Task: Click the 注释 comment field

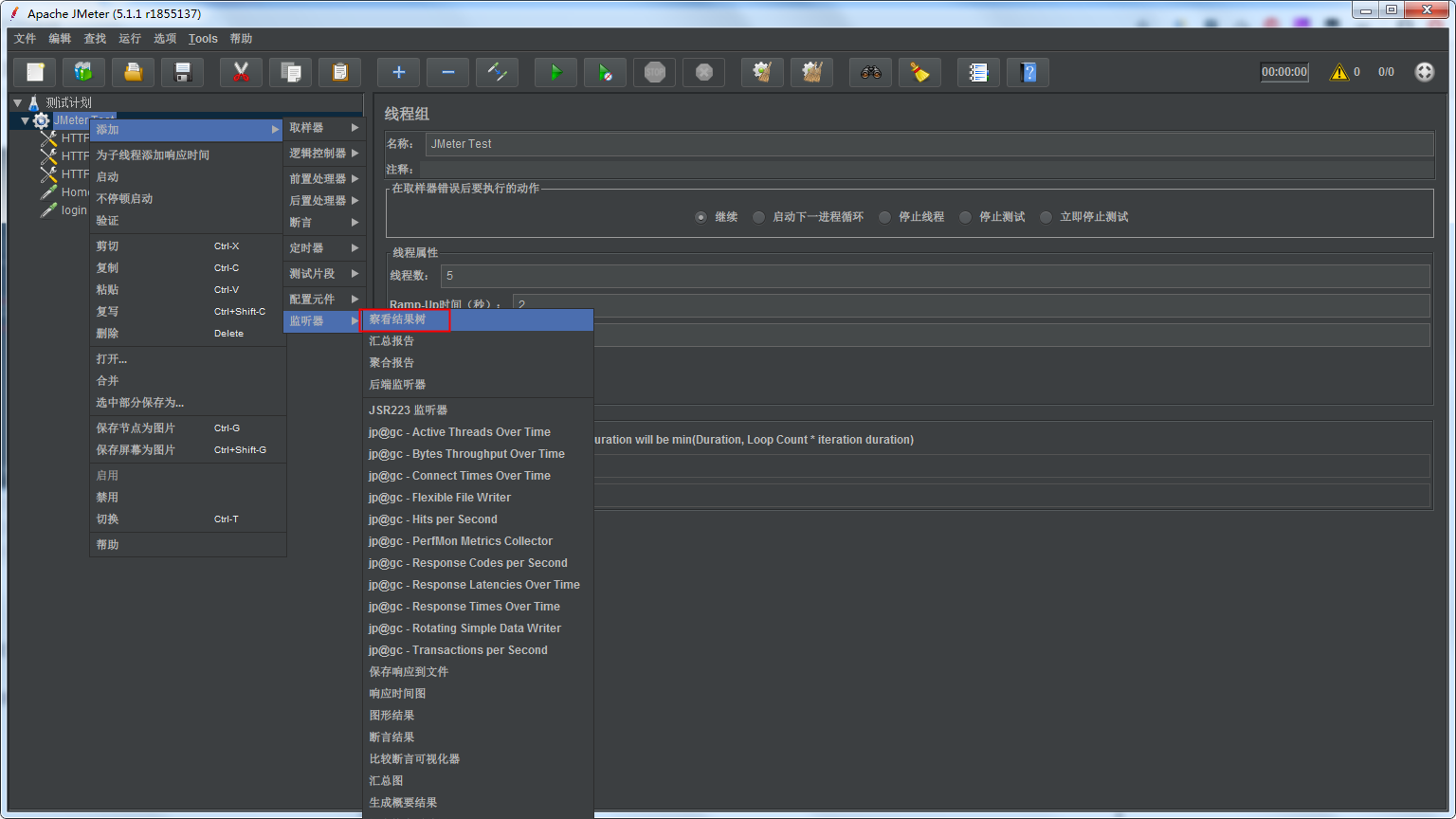Action: (x=927, y=169)
